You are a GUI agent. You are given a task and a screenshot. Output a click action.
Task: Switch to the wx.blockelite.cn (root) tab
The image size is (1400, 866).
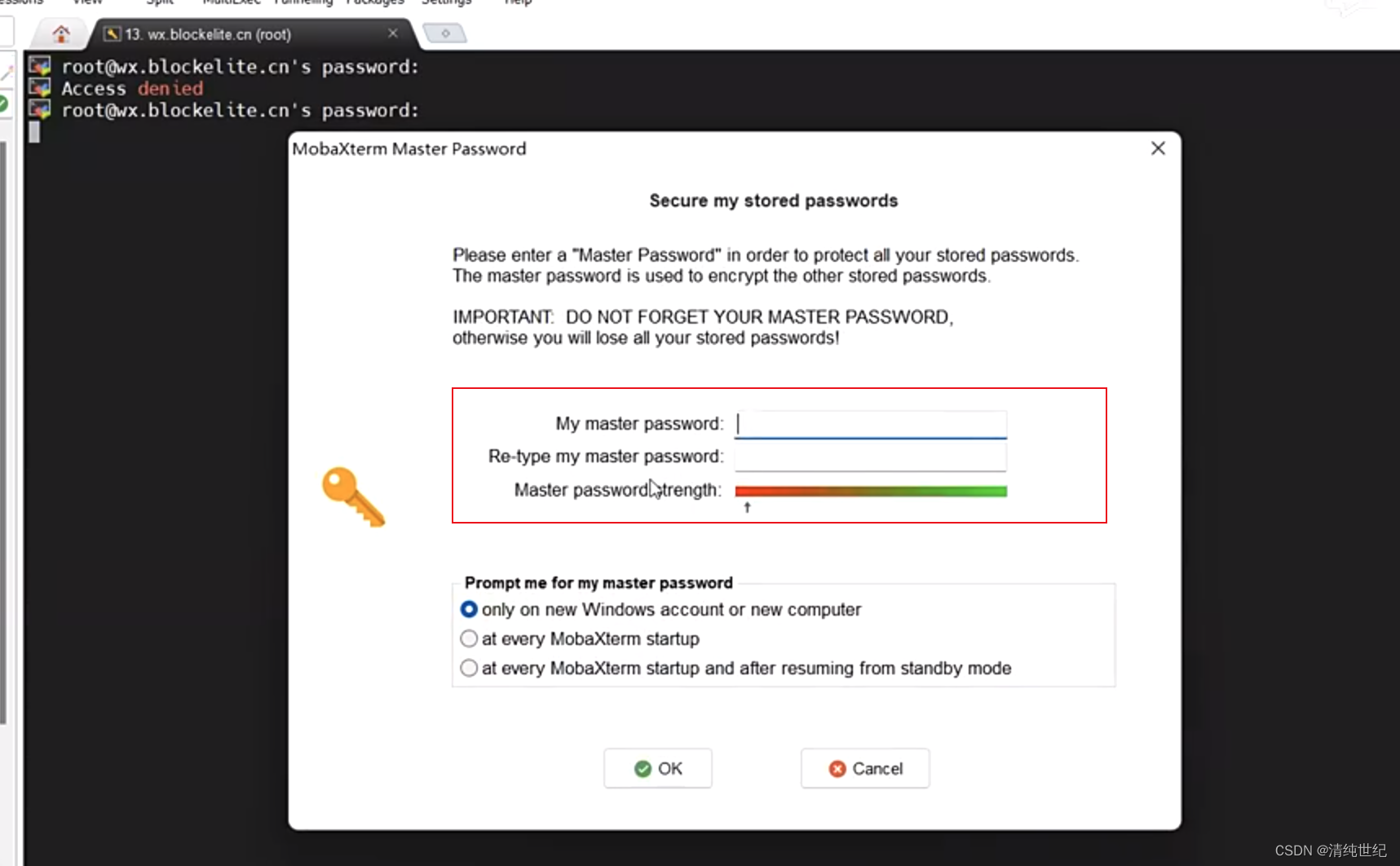tap(208, 33)
